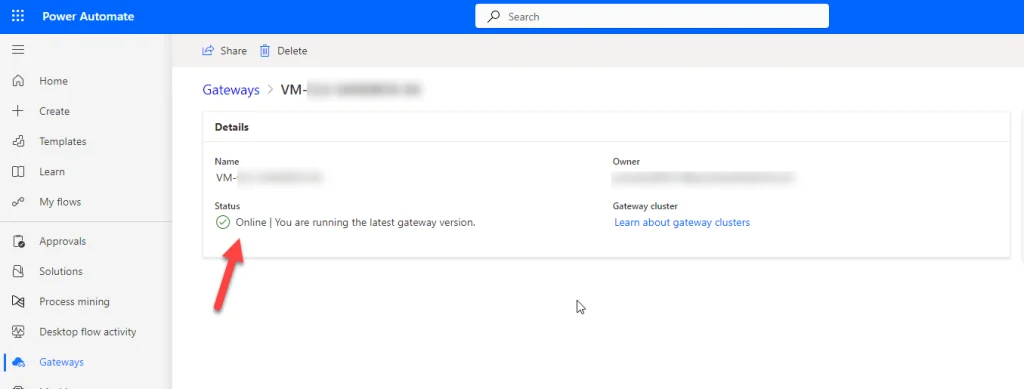Image resolution: width=1024 pixels, height=389 pixels.
Task: Click the Templates icon in sidebar
Action: (18, 141)
